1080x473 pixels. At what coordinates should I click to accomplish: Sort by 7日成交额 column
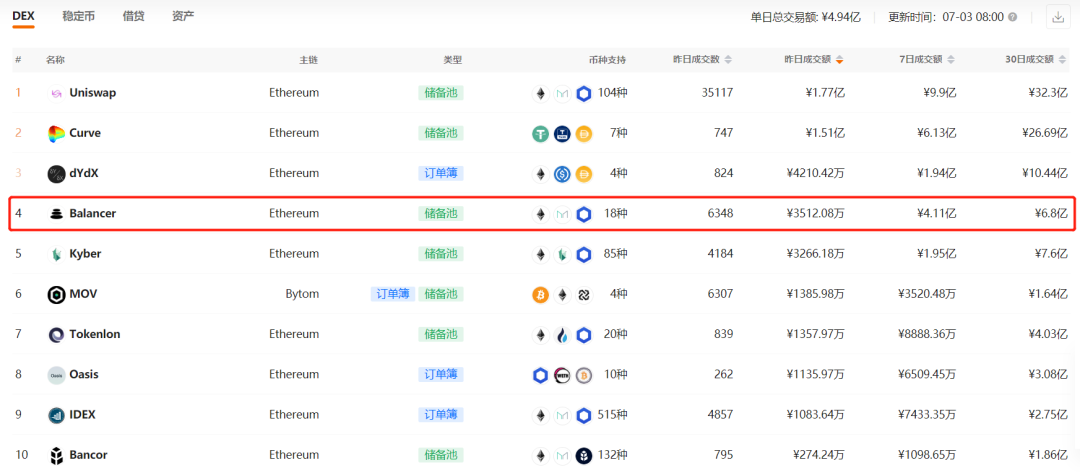(x=951, y=60)
